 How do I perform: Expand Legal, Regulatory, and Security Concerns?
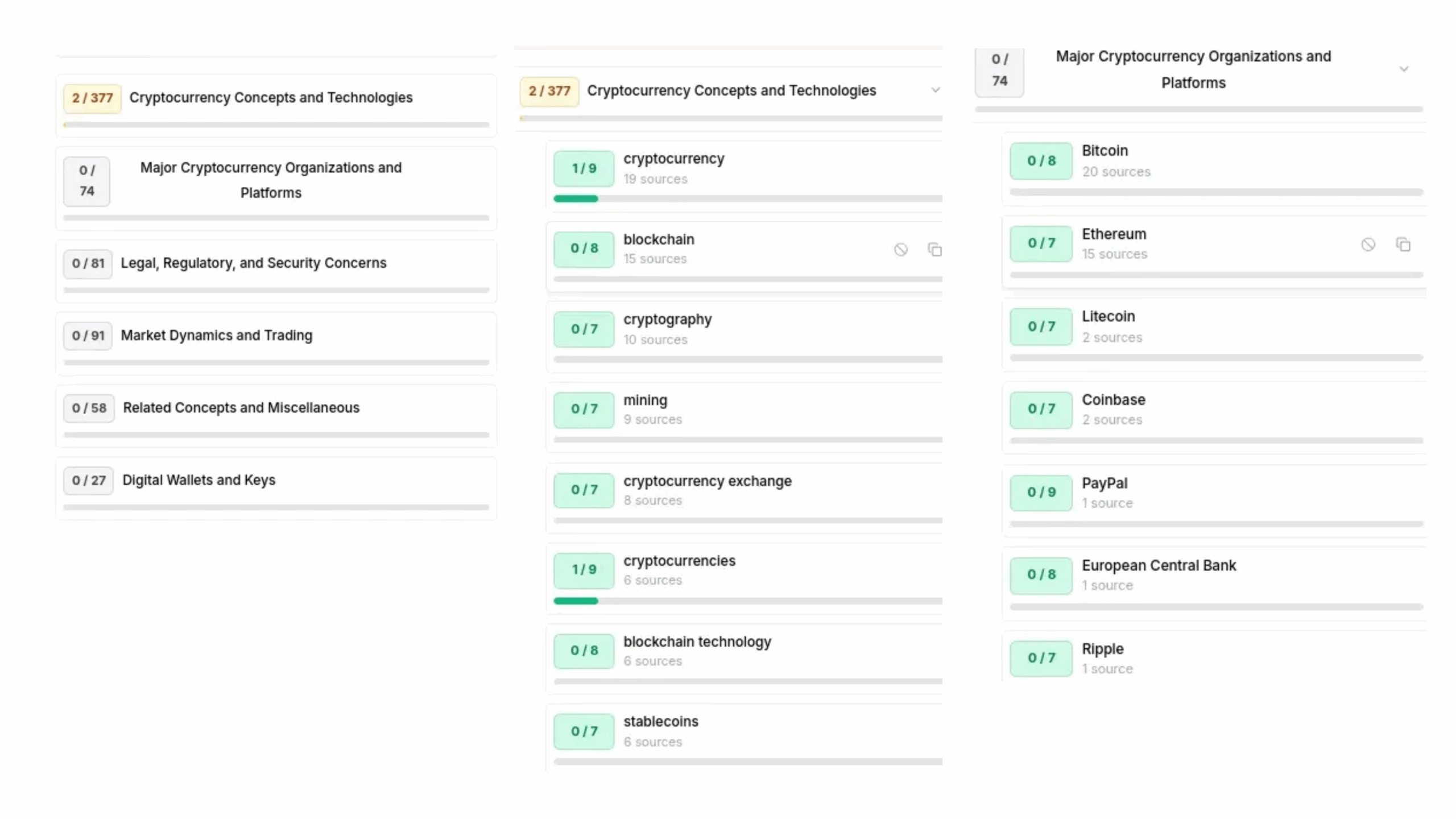point(276,271)
